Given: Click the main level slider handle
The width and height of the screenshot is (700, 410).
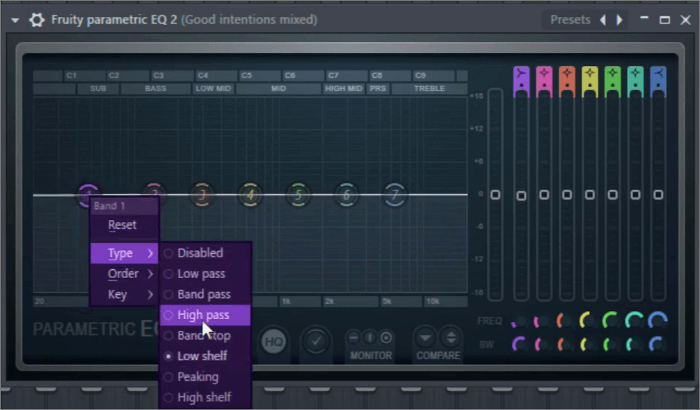Looking at the screenshot, I should [495, 195].
